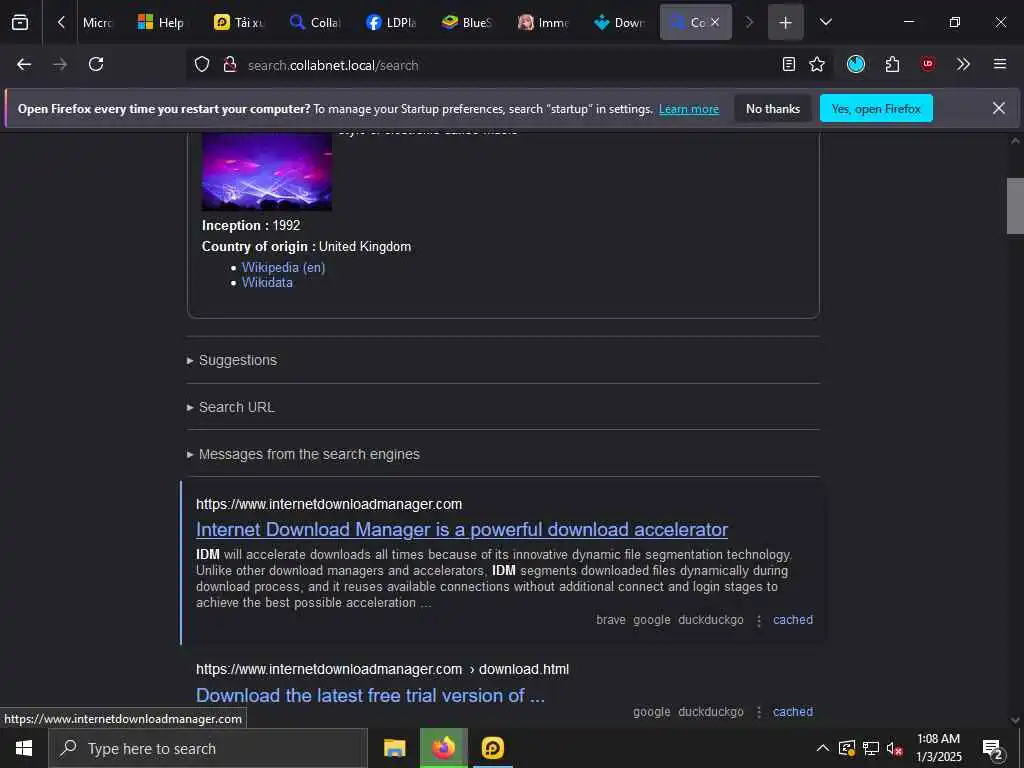Open options dots of the download.html result
Screen dimensions: 1024x768
pyautogui.click(x=759, y=712)
